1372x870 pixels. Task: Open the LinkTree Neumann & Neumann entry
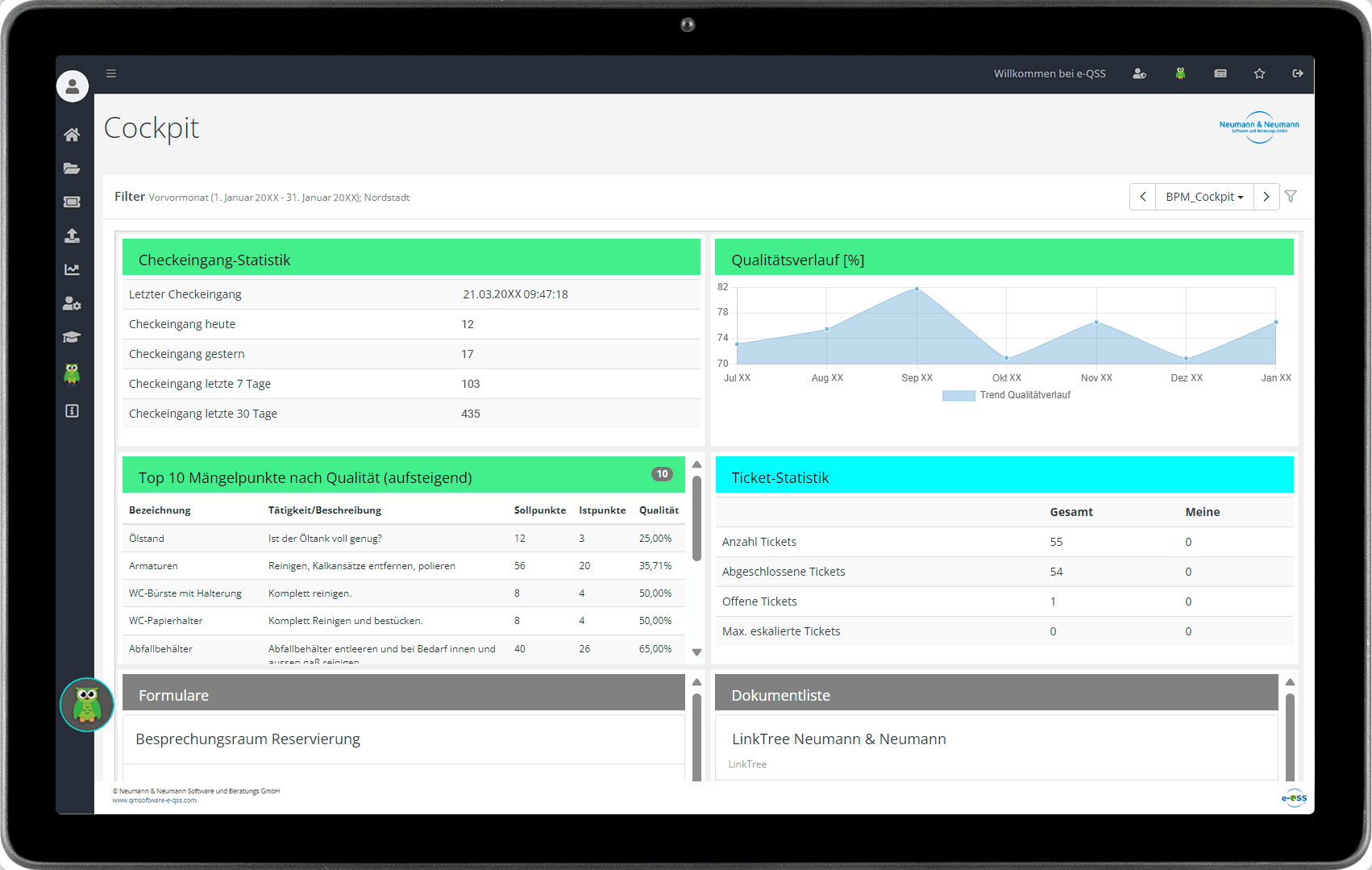coord(838,739)
